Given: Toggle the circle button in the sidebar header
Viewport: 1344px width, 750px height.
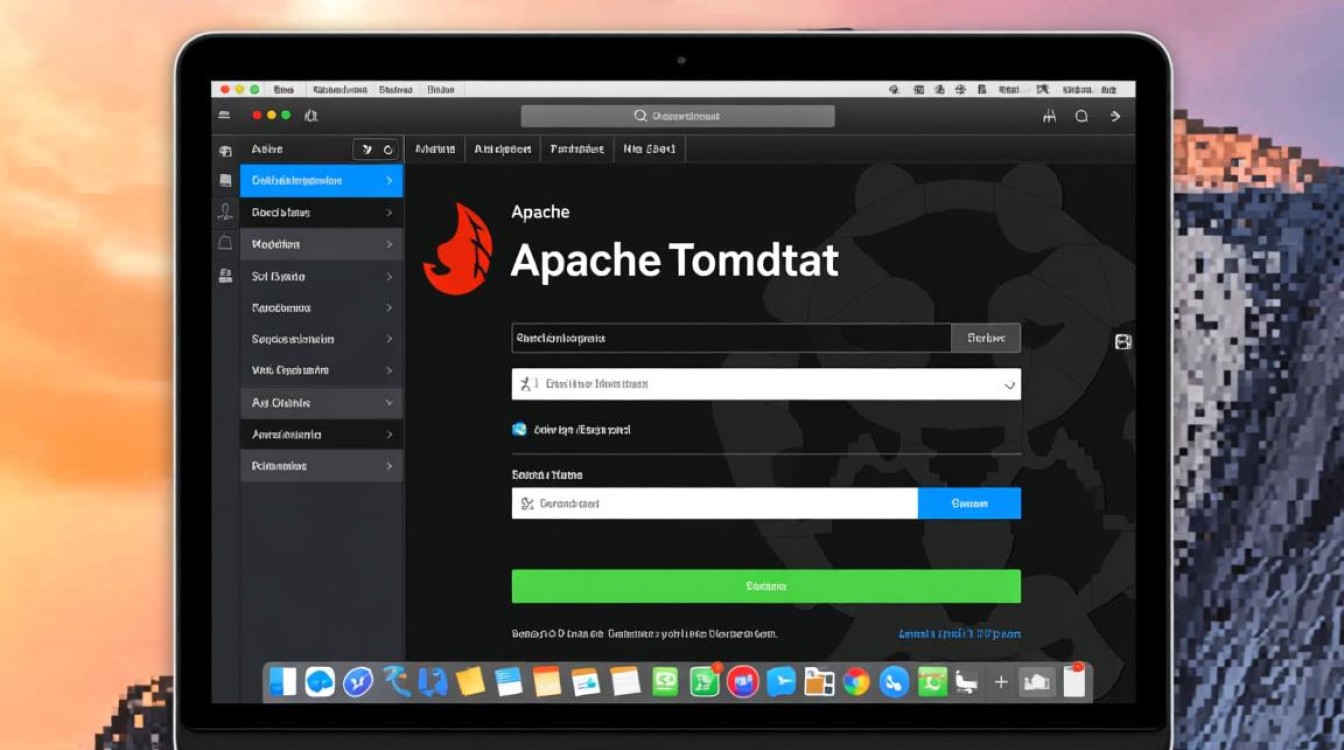Looking at the screenshot, I should click(x=388, y=149).
